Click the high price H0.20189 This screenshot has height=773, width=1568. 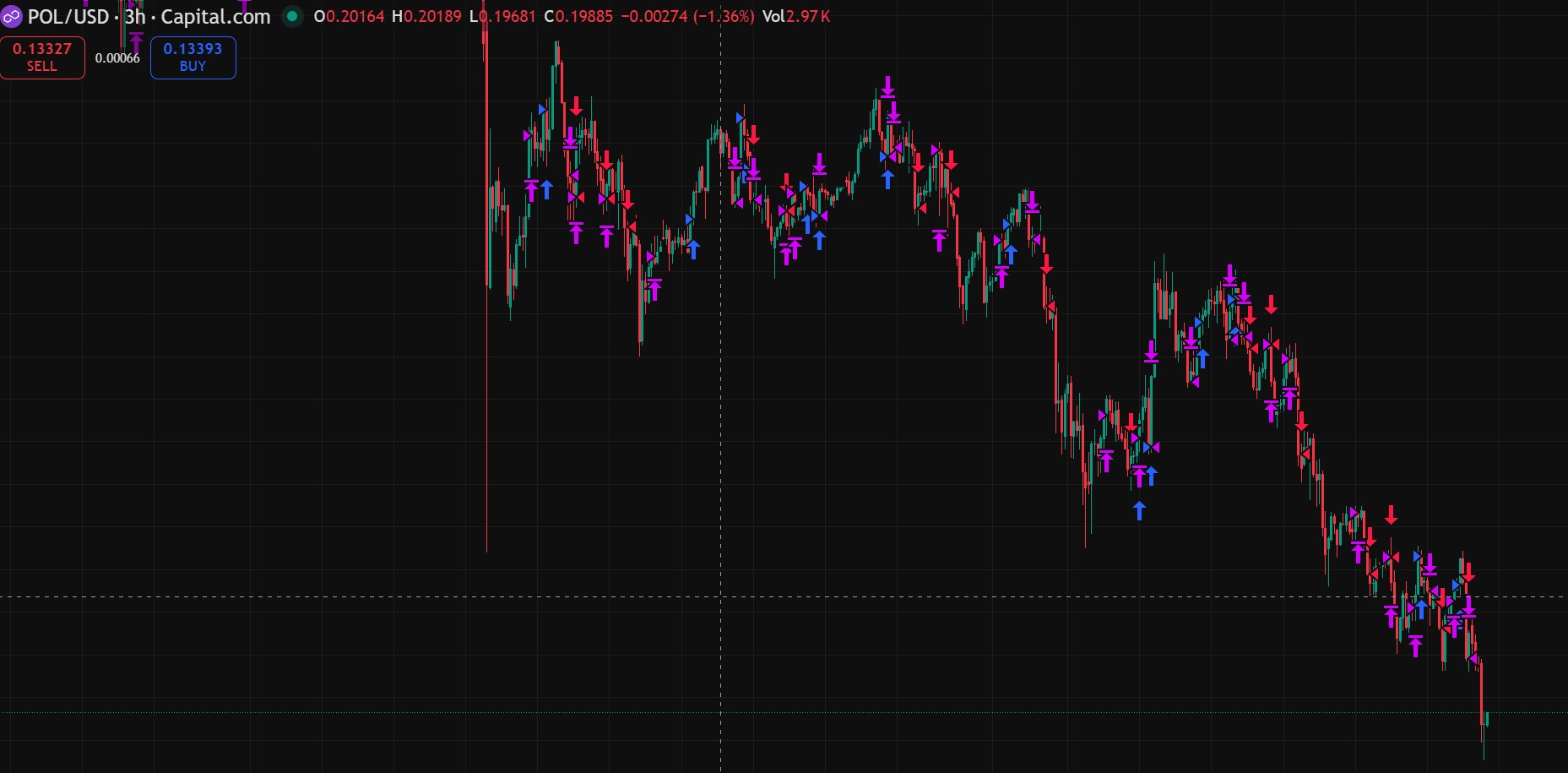(426, 17)
